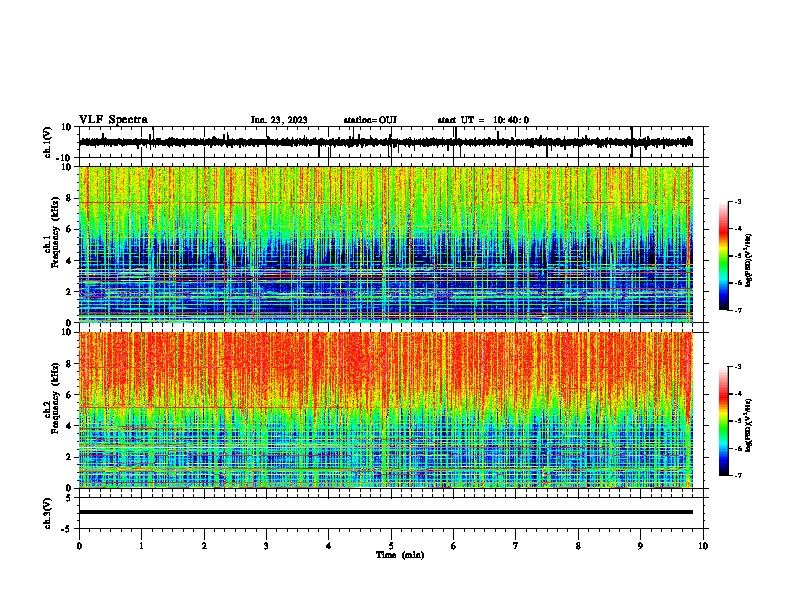Click the ch.1 voltage waveform trace

[x=386, y=142]
